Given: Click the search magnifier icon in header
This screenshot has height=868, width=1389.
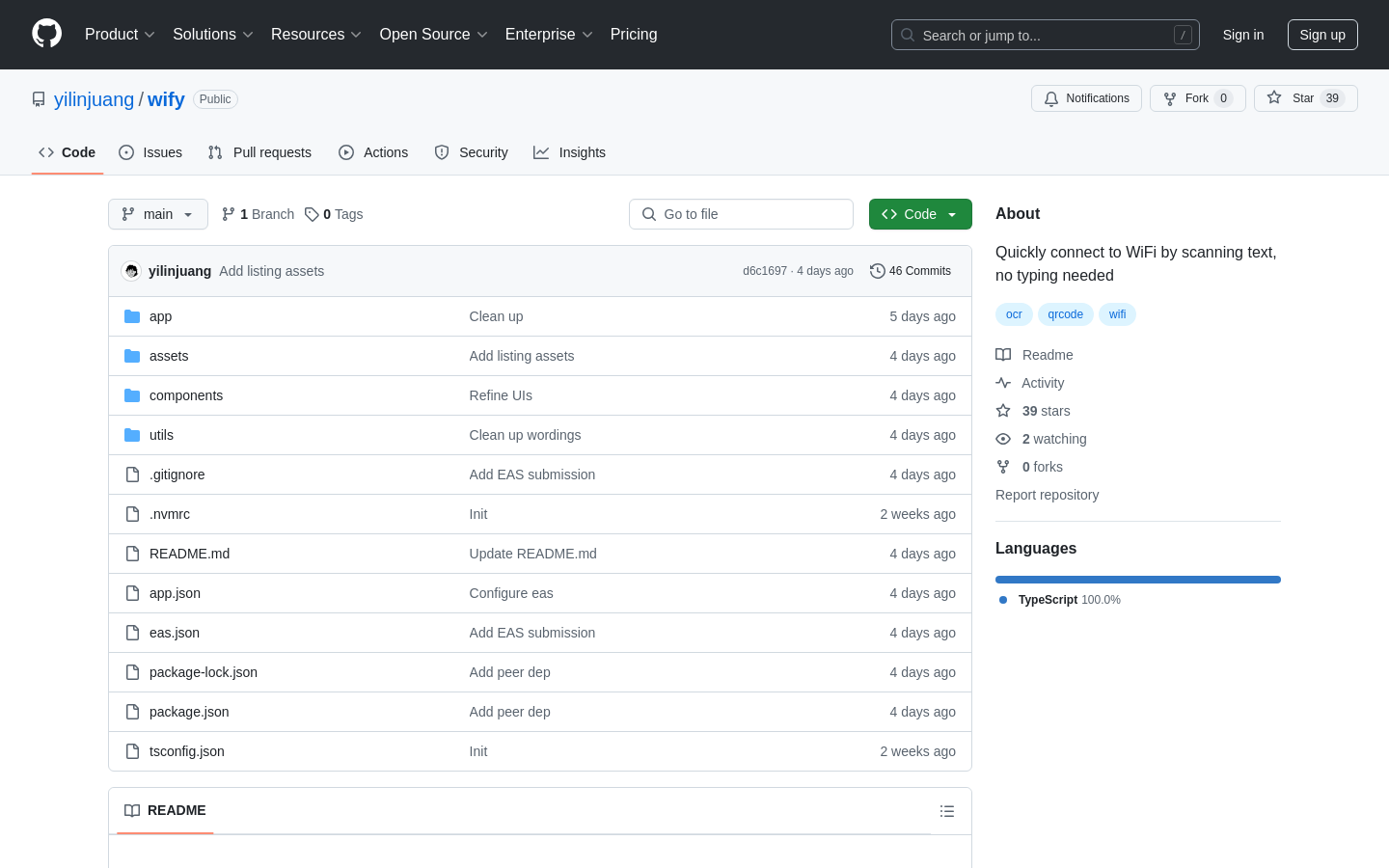Looking at the screenshot, I should tap(908, 35).
